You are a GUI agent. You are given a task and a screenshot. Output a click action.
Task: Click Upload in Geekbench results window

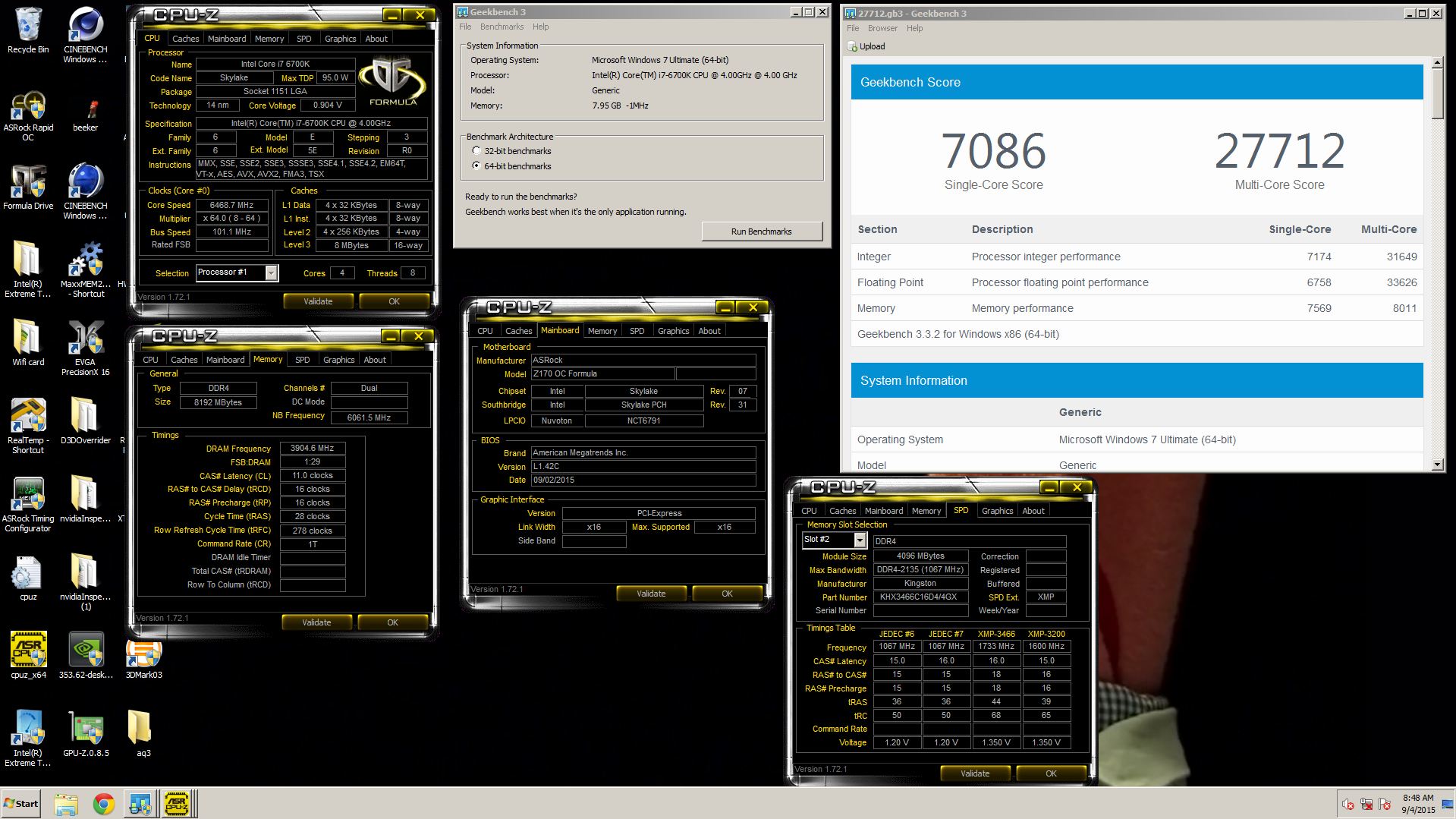866,46
